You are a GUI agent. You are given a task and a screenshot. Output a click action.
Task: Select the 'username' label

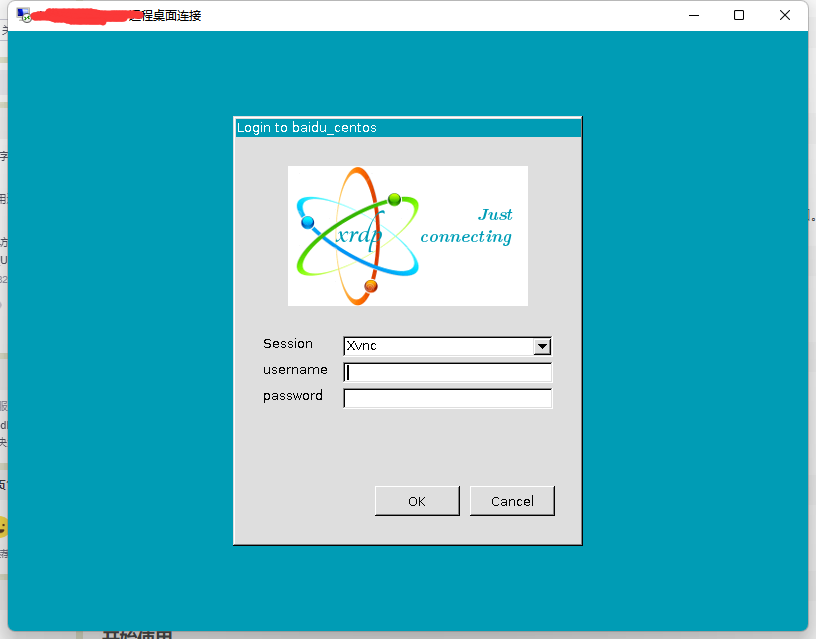tap(295, 369)
